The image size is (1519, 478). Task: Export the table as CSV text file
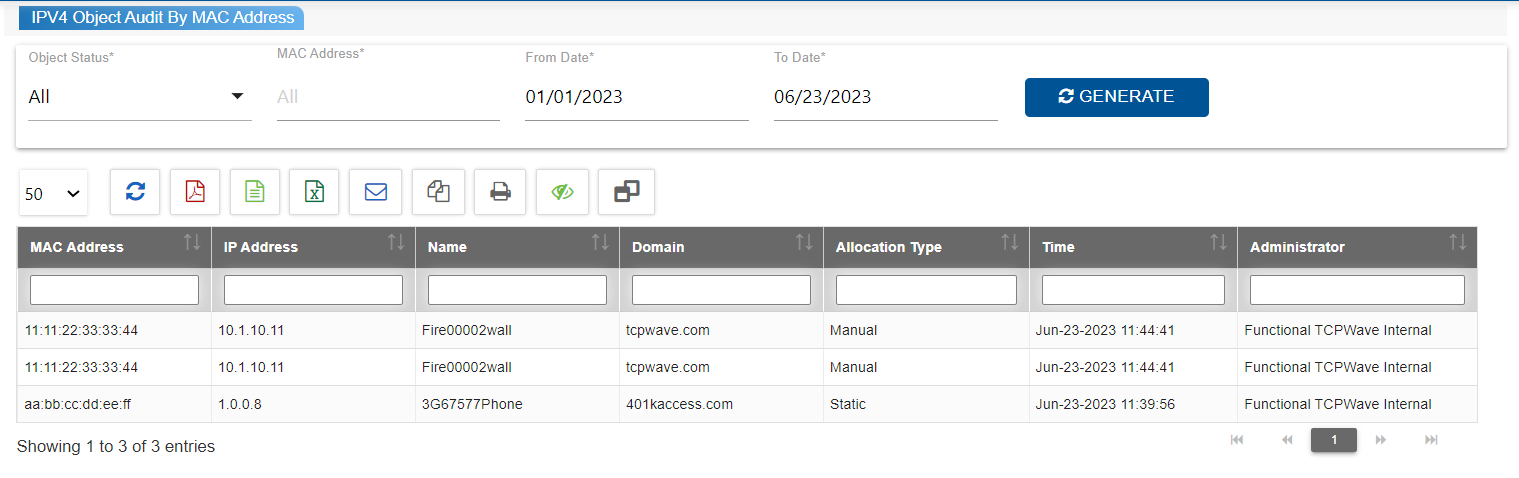[x=255, y=192]
